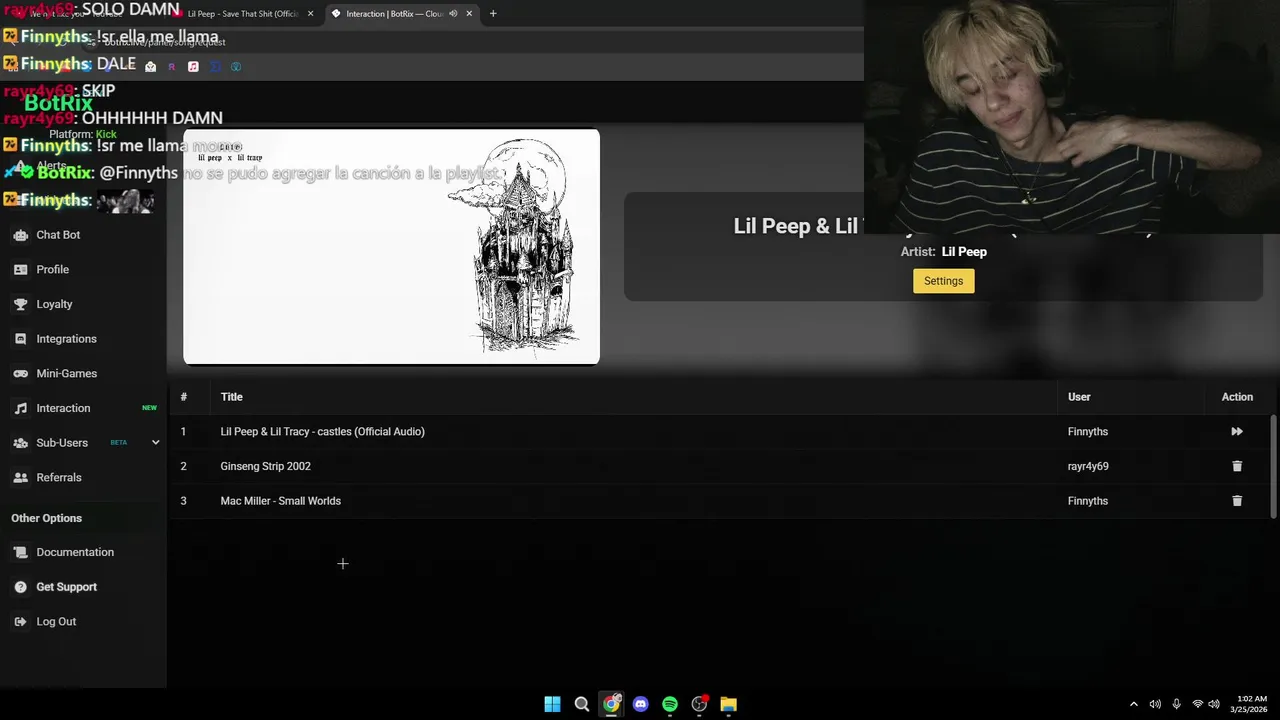Screen dimensions: 1280x720
Task: Click the user rayr4y69 in queue table
Action: pyautogui.click(x=1088, y=466)
